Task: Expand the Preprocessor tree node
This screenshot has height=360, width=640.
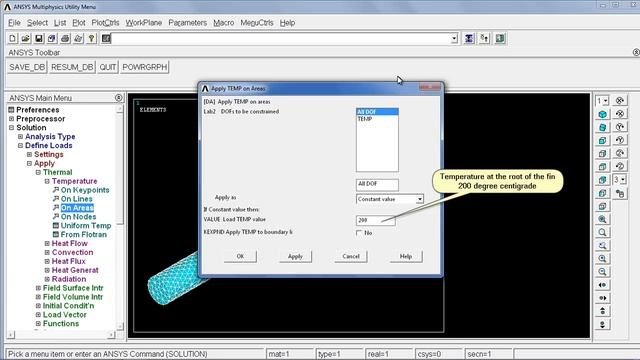Action: pos(11,119)
